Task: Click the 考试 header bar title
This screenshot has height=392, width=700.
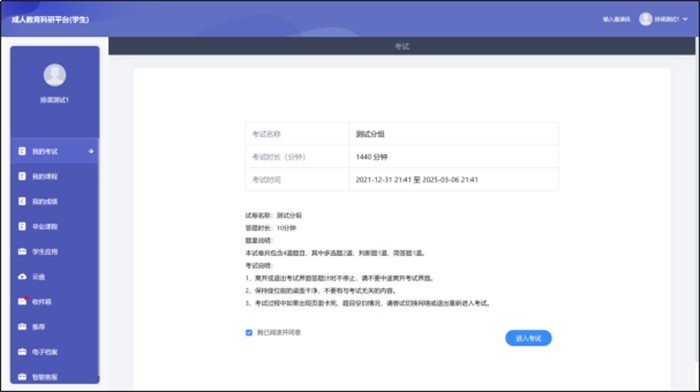Action: tap(402, 46)
